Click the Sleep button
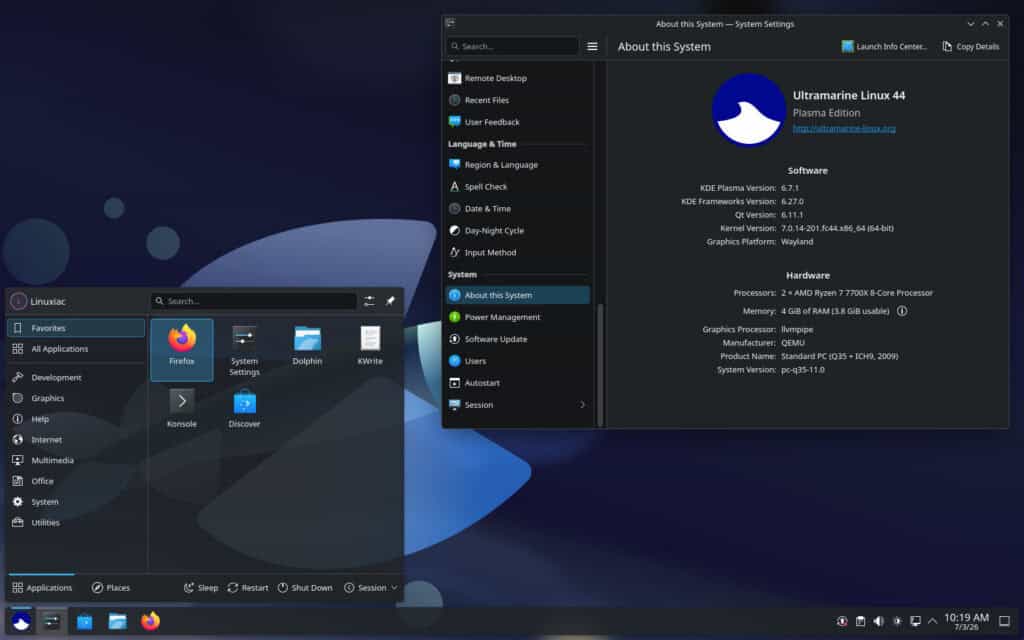 coord(201,588)
